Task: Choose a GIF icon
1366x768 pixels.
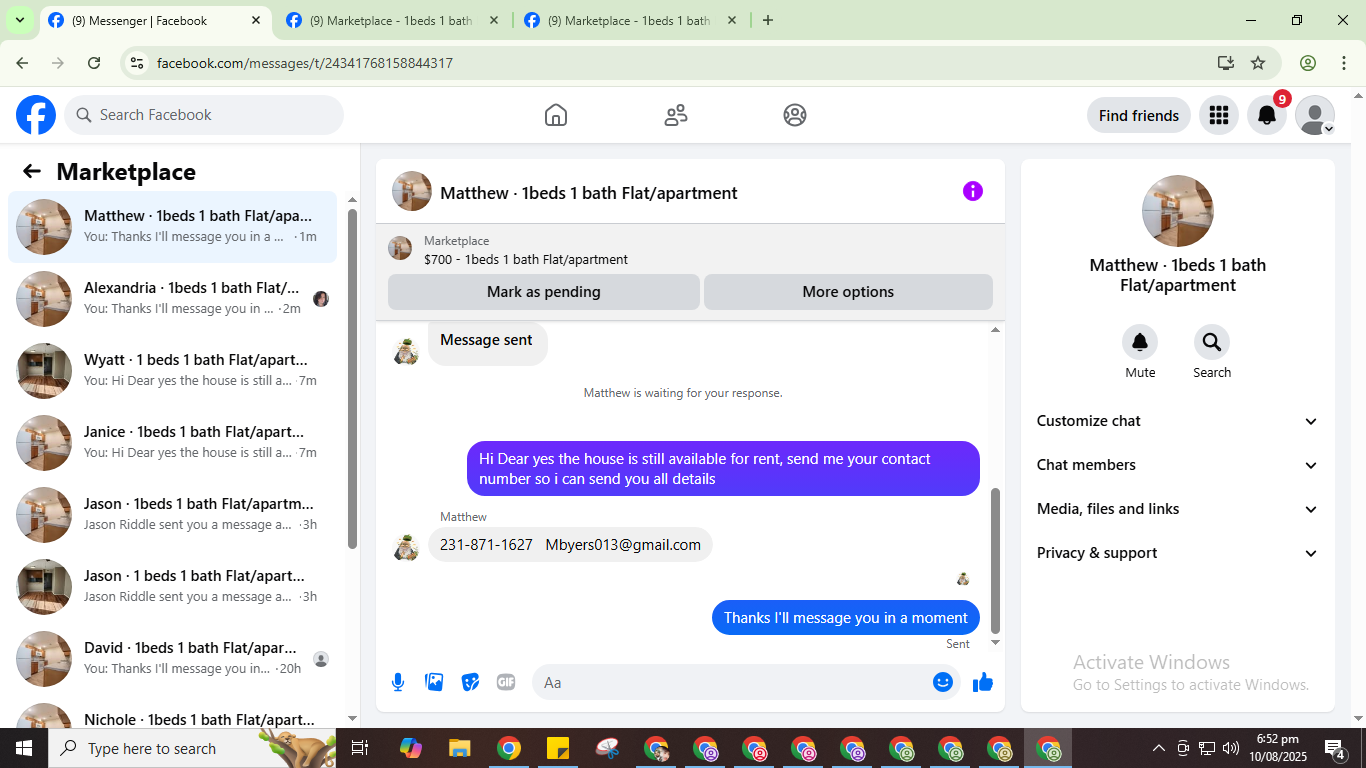Action: pyautogui.click(x=506, y=682)
